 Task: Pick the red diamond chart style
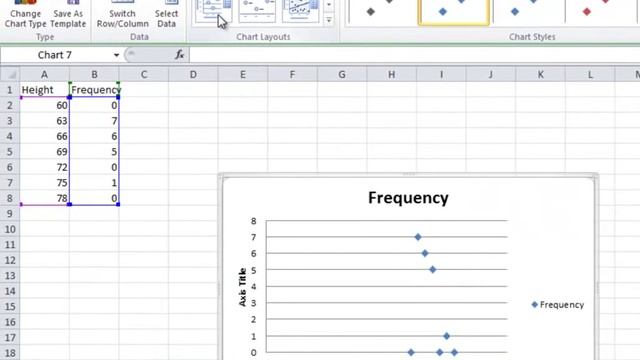pyautogui.click(x=598, y=11)
